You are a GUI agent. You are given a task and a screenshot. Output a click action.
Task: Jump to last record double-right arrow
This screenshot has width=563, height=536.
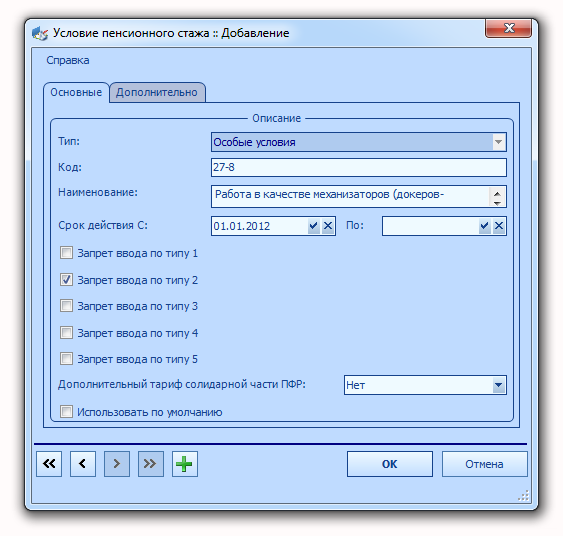click(x=151, y=463)
